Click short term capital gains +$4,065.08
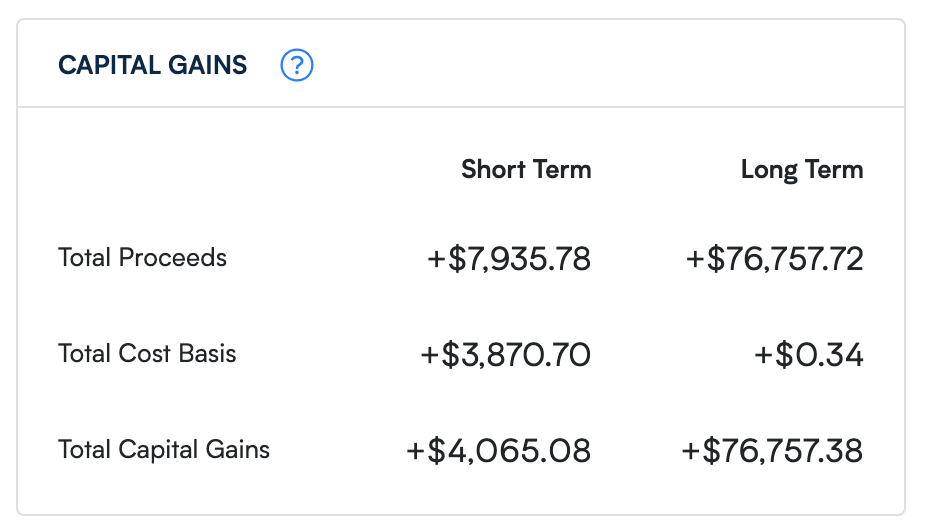The height and width of the screenshot is (532, 926). (x=498, y=451)
